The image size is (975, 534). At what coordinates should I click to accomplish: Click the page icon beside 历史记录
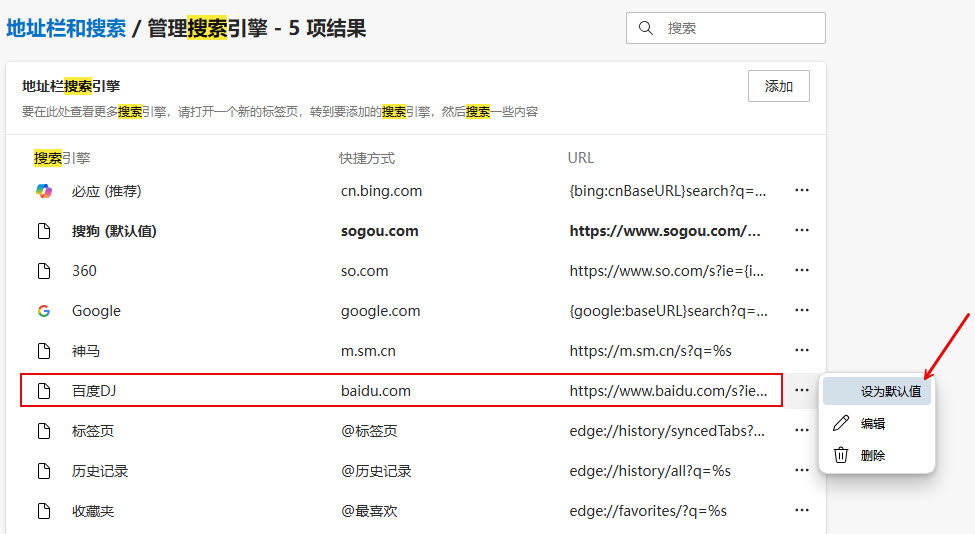click(44, 471)
